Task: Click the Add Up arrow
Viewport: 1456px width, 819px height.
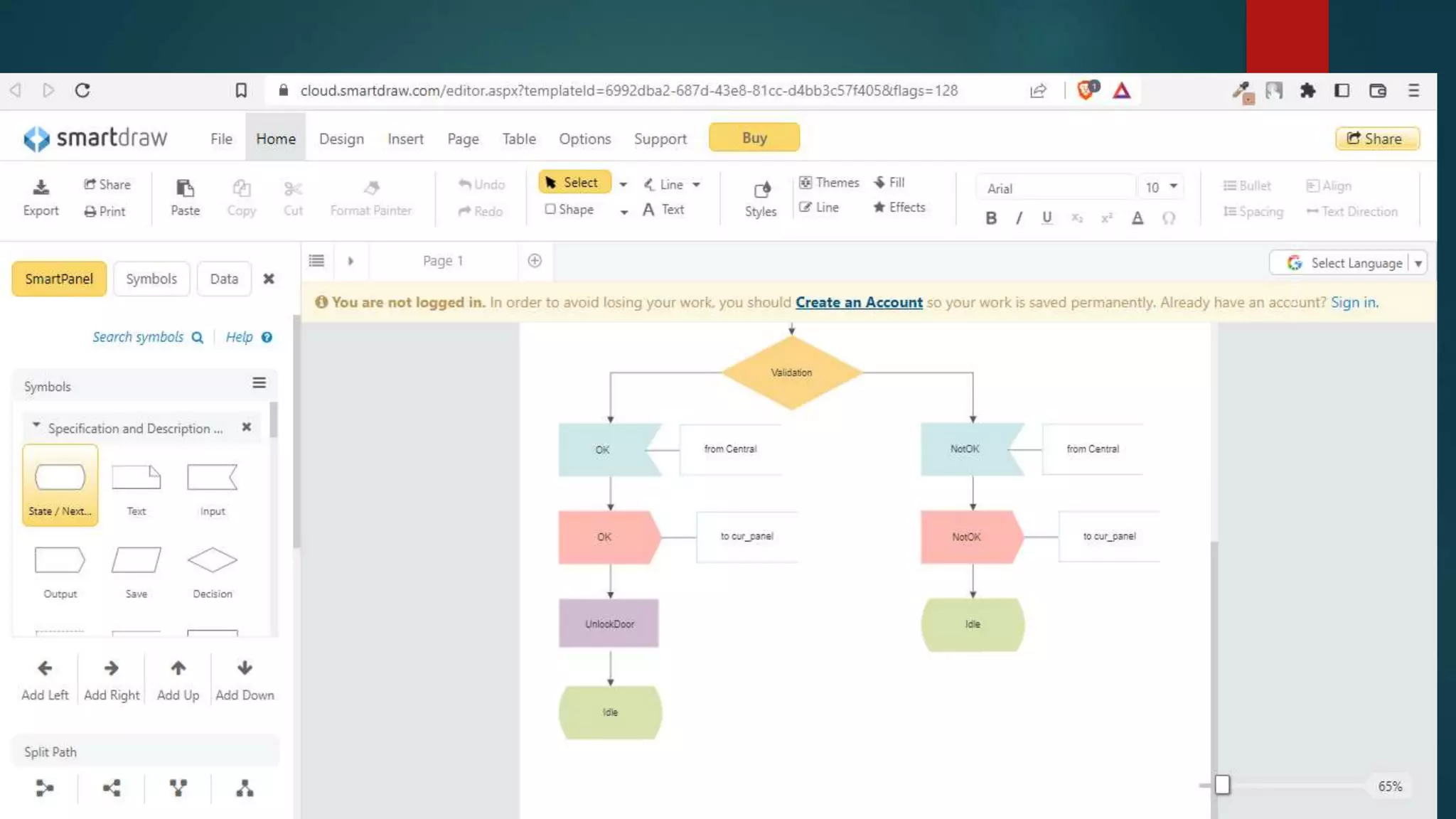Action: point(178,668)
